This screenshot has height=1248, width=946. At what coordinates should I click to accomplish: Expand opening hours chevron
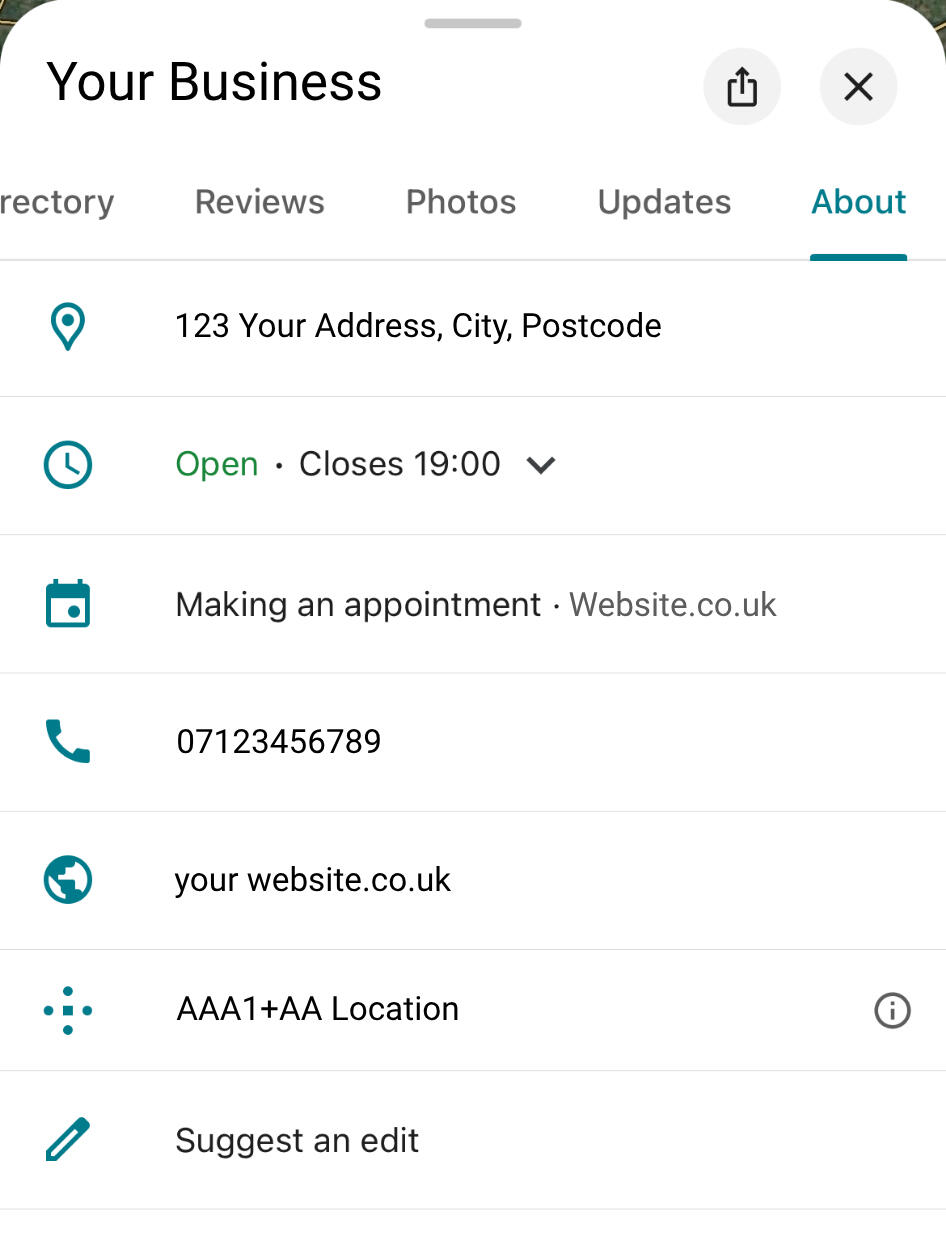pyautogui.click(x=541, y=465)
